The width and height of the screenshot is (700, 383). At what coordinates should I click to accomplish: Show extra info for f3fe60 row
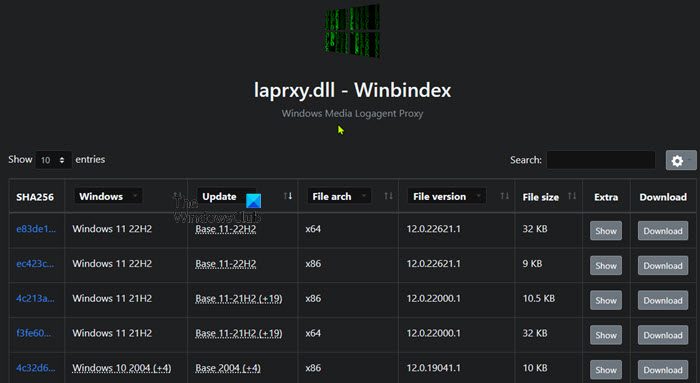(606, 335)
